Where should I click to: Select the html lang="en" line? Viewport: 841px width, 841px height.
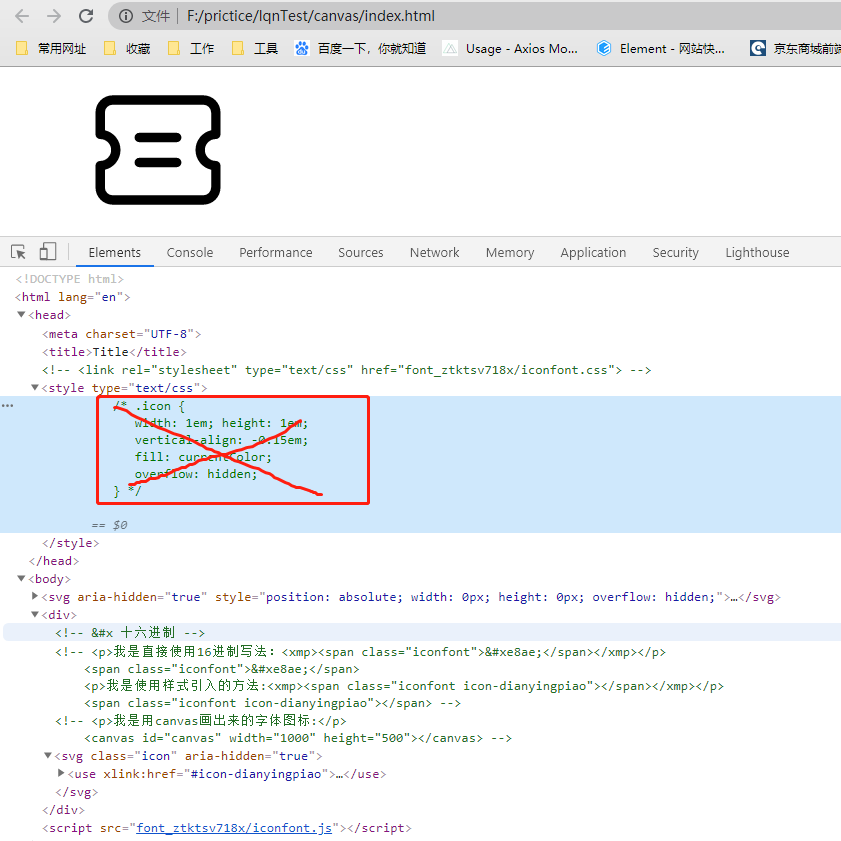[72, 297]
